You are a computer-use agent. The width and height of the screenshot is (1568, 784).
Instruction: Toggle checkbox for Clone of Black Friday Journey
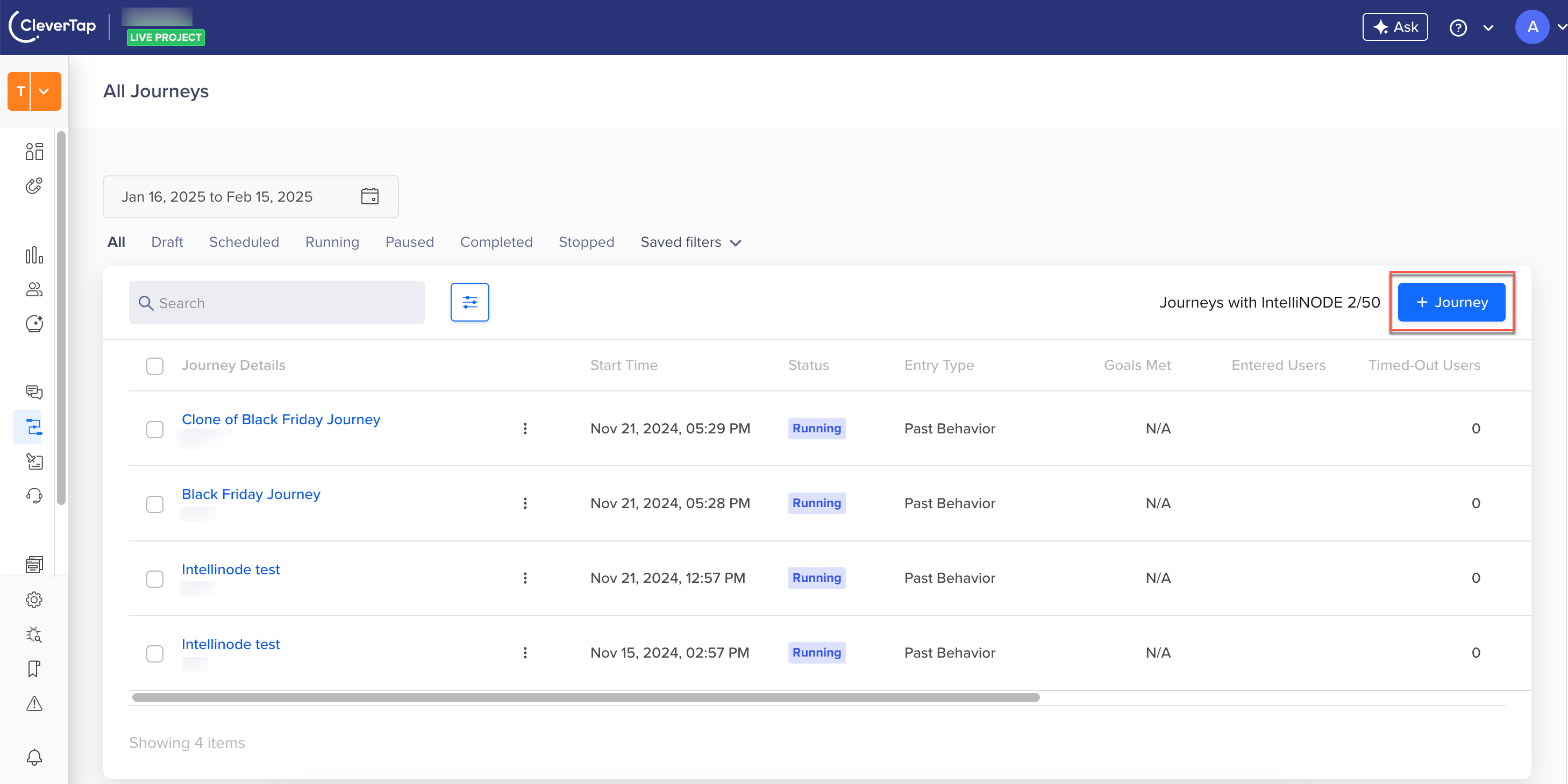(x=155, y=429)
